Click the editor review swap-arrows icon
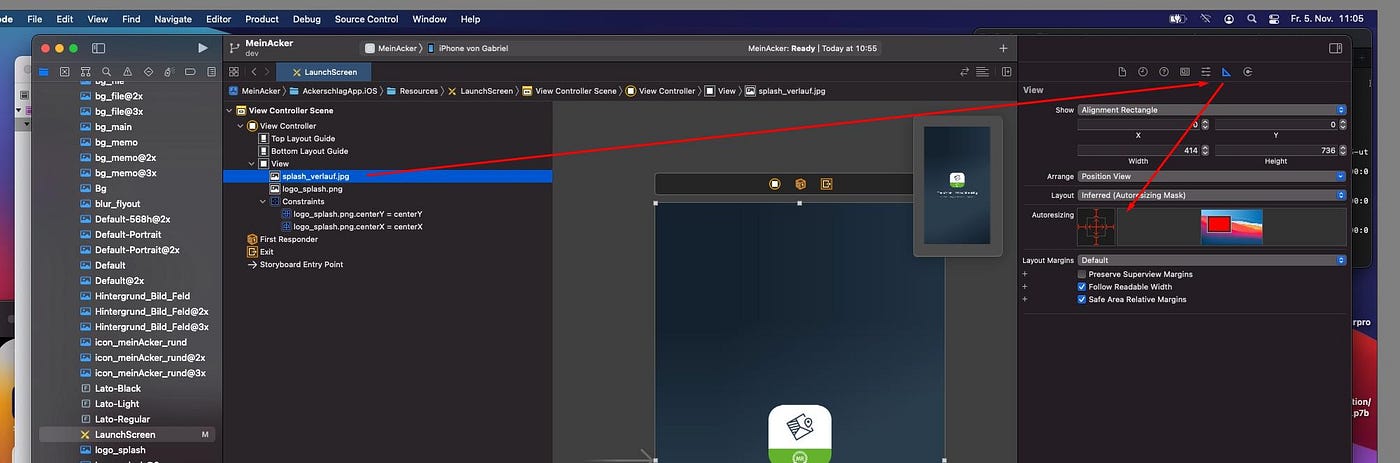 click(x=965, y=72)
